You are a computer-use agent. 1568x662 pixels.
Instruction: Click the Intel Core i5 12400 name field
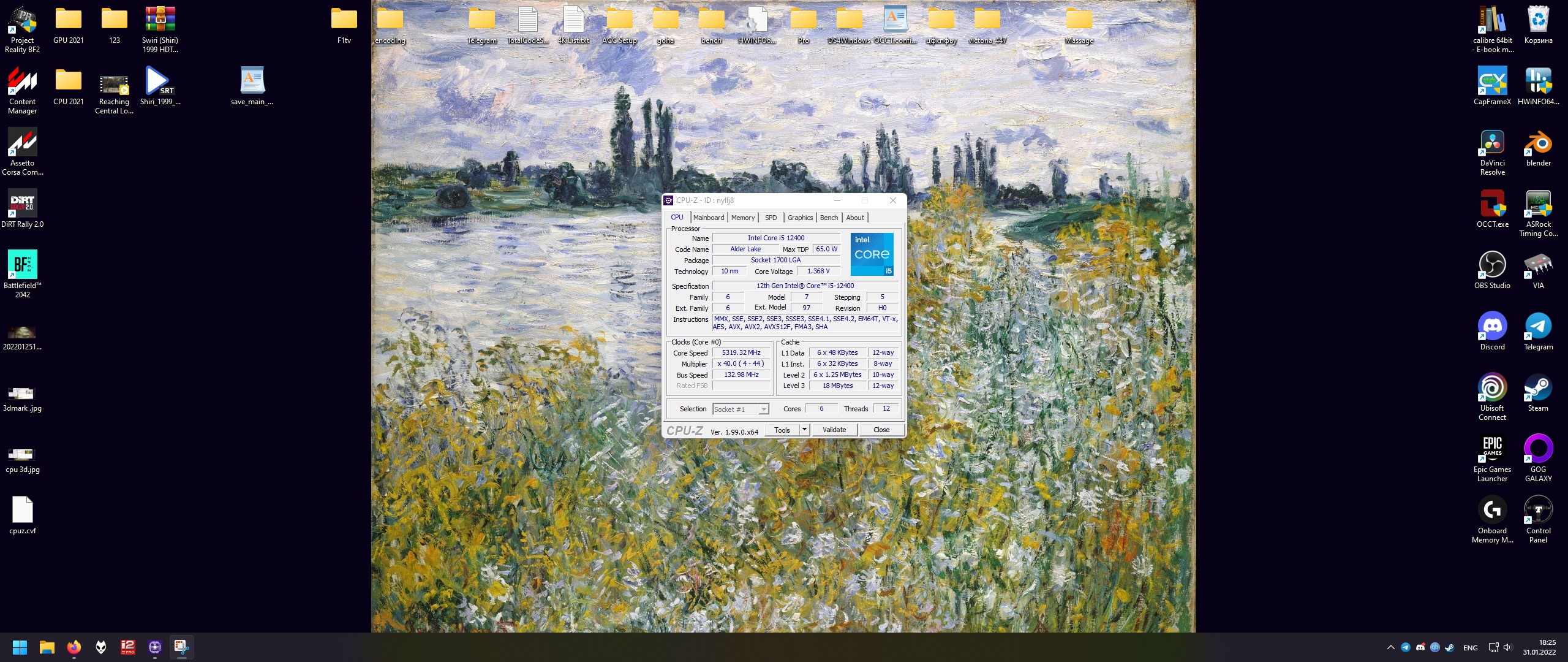(x=776, y=238)
